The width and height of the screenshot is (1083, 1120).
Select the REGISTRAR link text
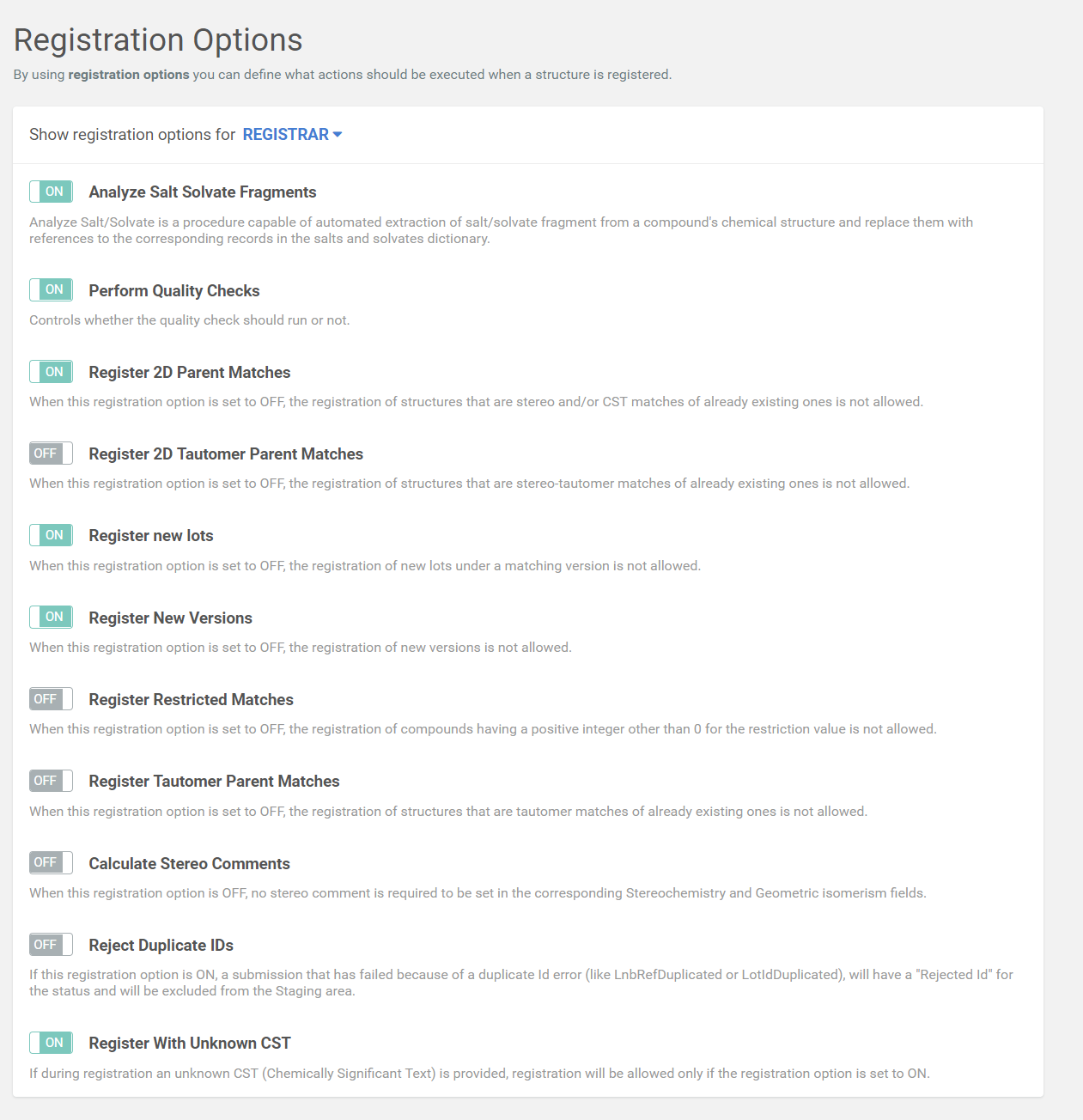click(284, 134)
